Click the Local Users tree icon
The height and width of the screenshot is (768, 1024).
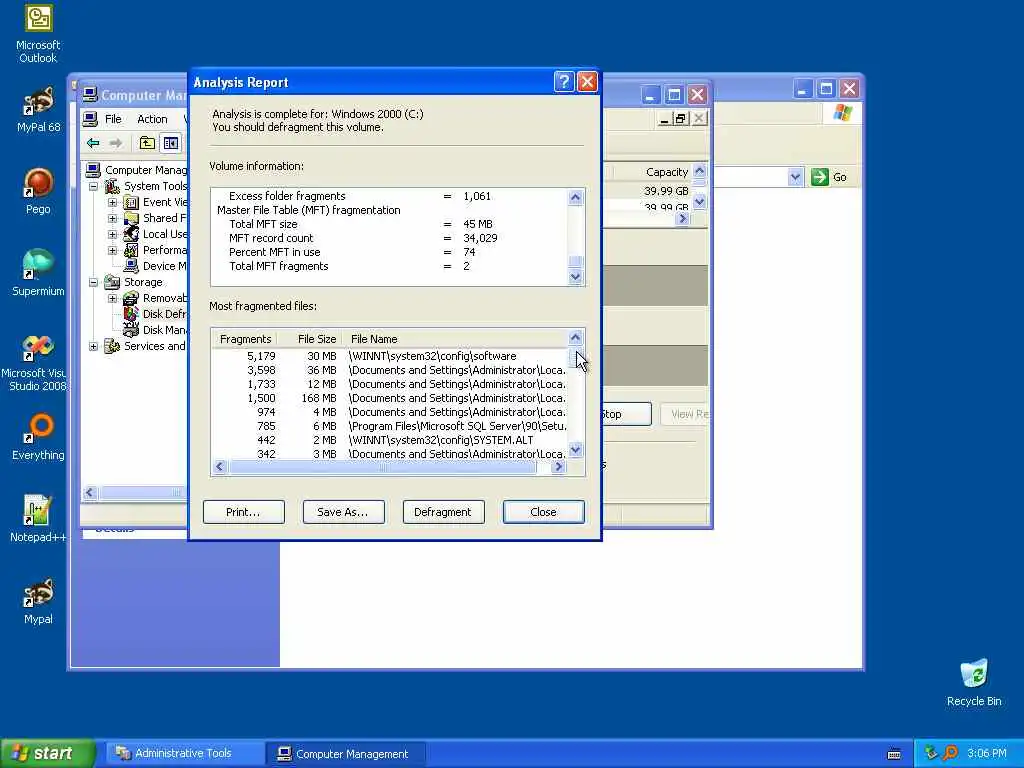click(x=131, y=234)
